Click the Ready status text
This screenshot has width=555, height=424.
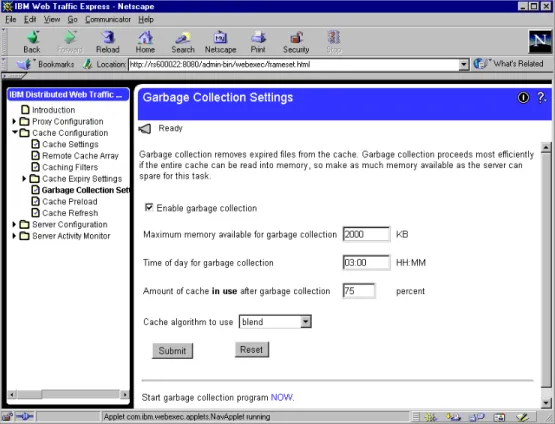170,128
